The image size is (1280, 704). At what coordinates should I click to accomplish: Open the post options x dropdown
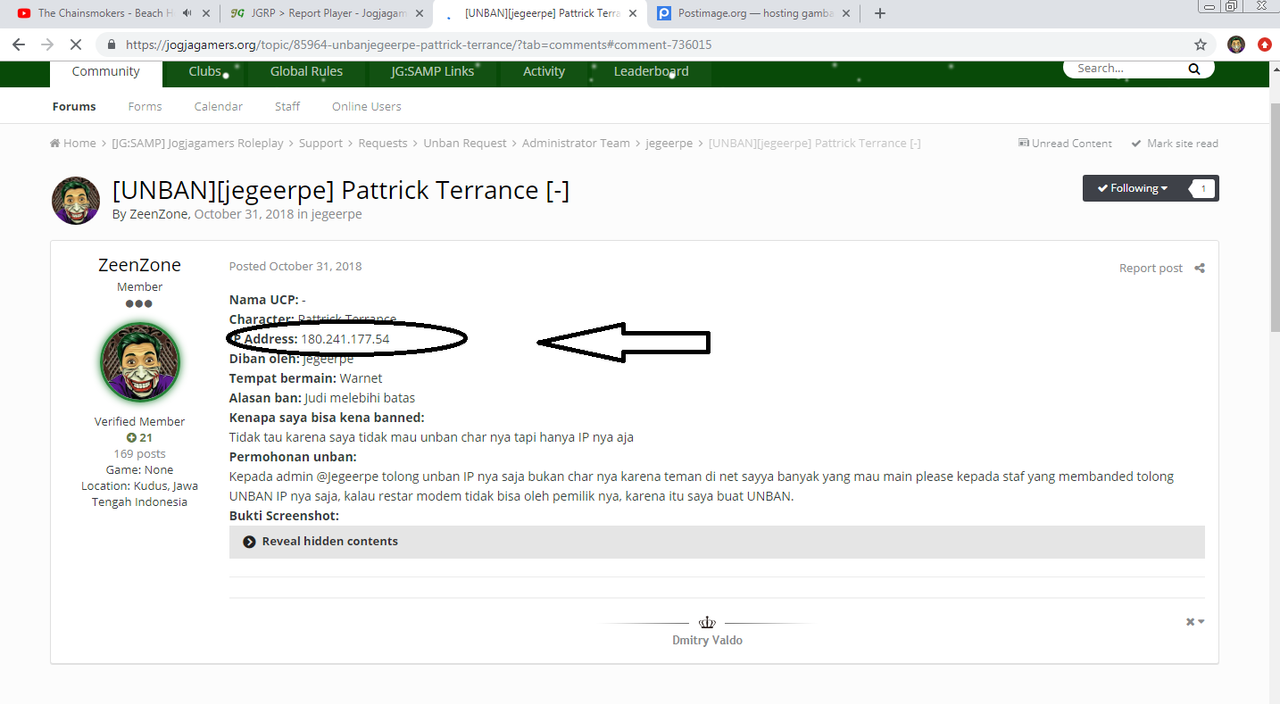[1195, 622]
